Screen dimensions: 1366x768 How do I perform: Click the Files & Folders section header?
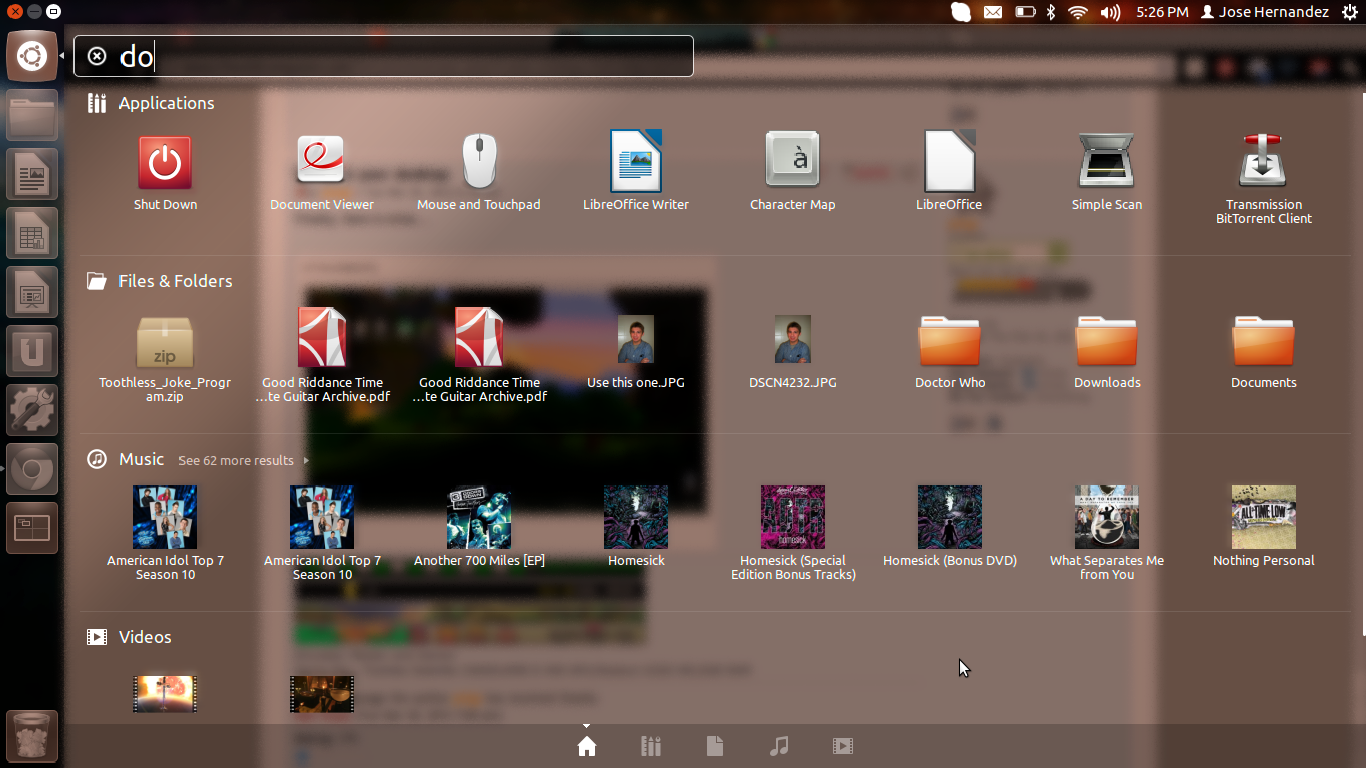click(175, 281)
